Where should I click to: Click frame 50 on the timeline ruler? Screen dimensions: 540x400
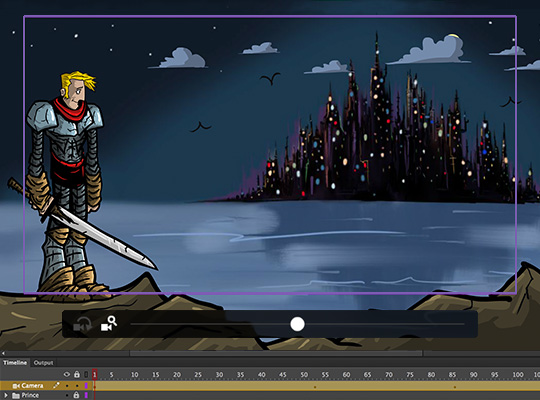[304, 375]
